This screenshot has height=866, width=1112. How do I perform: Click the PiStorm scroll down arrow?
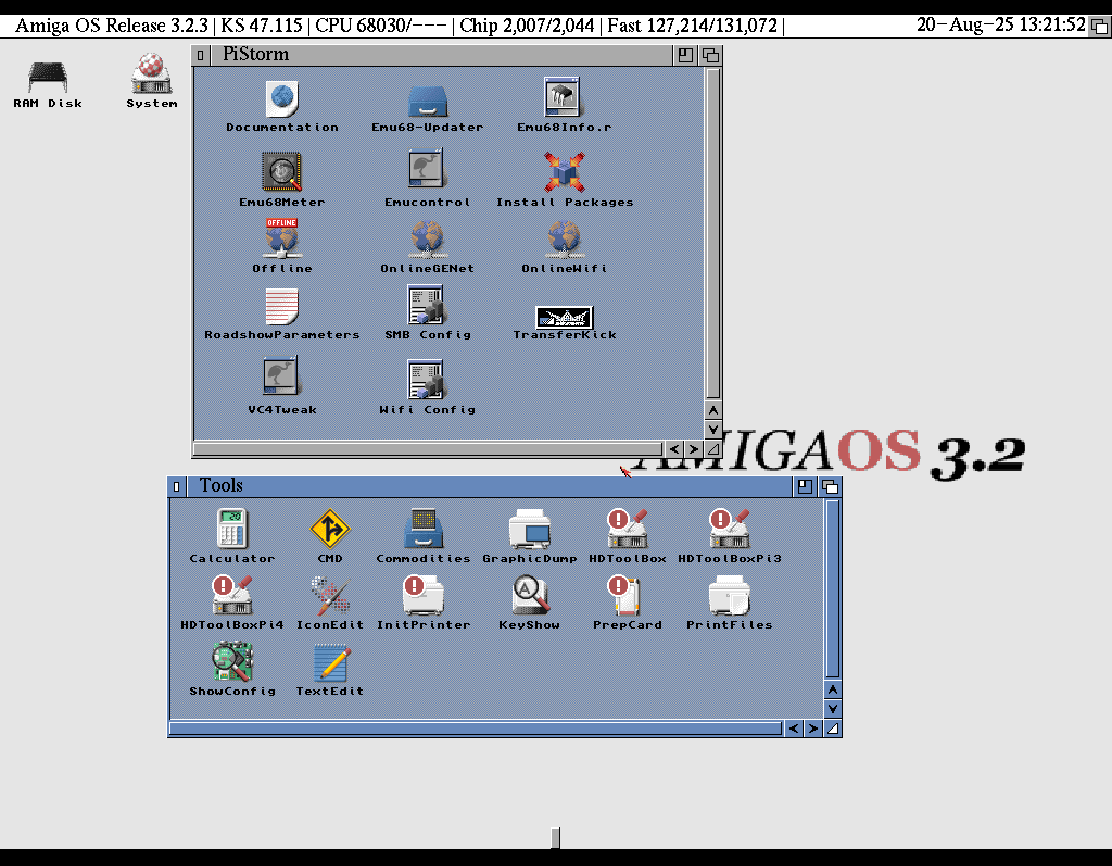tap(713, 429)
